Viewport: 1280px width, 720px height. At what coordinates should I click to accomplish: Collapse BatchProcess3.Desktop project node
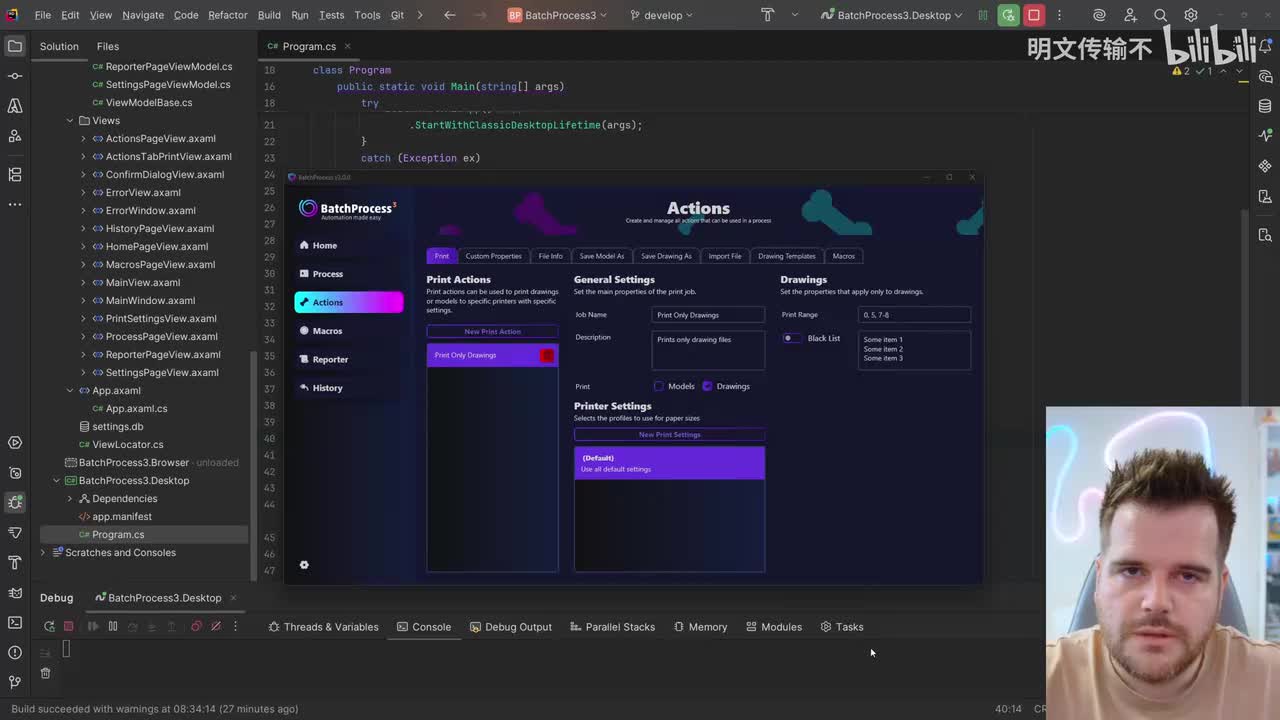(56, 480)
